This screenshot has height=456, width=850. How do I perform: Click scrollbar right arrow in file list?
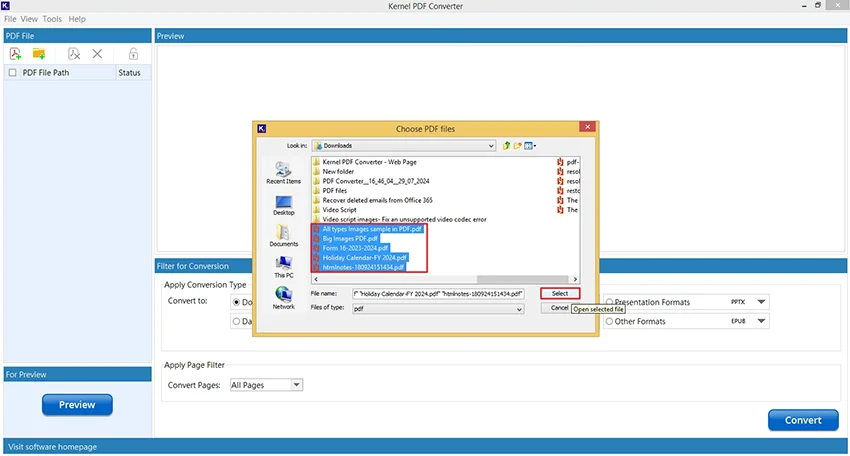pos(575,279)
